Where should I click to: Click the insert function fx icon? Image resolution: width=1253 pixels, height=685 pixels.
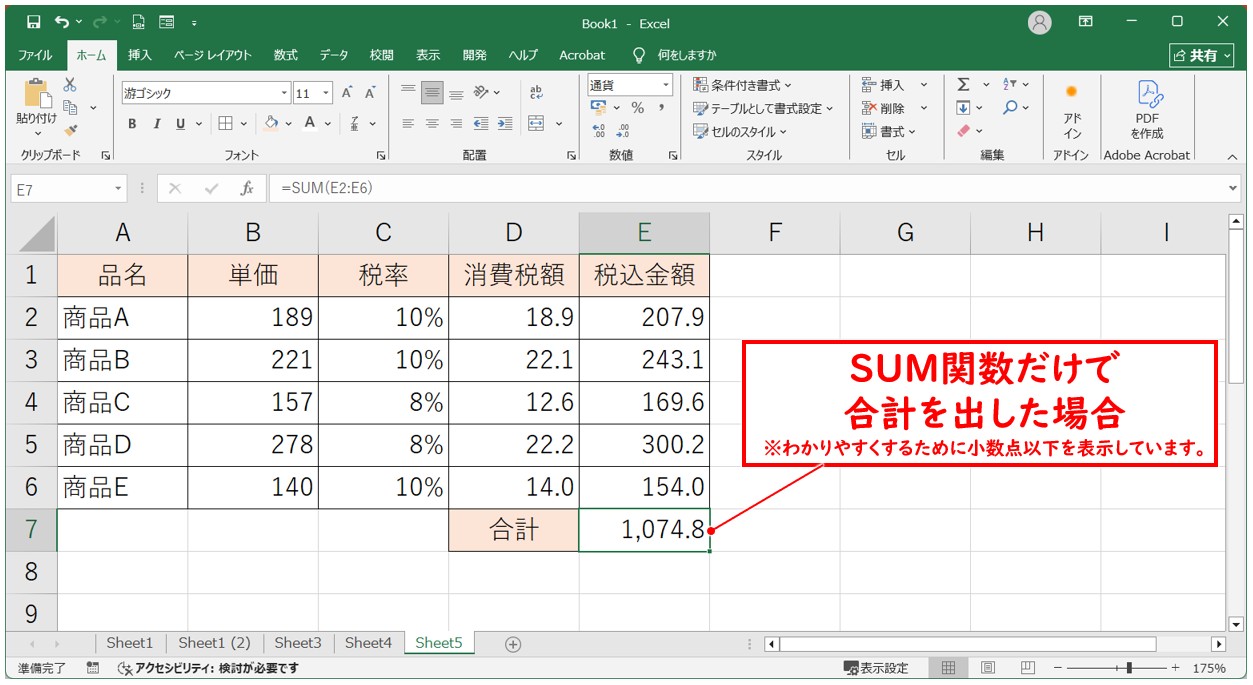click(x=247, y=188)
